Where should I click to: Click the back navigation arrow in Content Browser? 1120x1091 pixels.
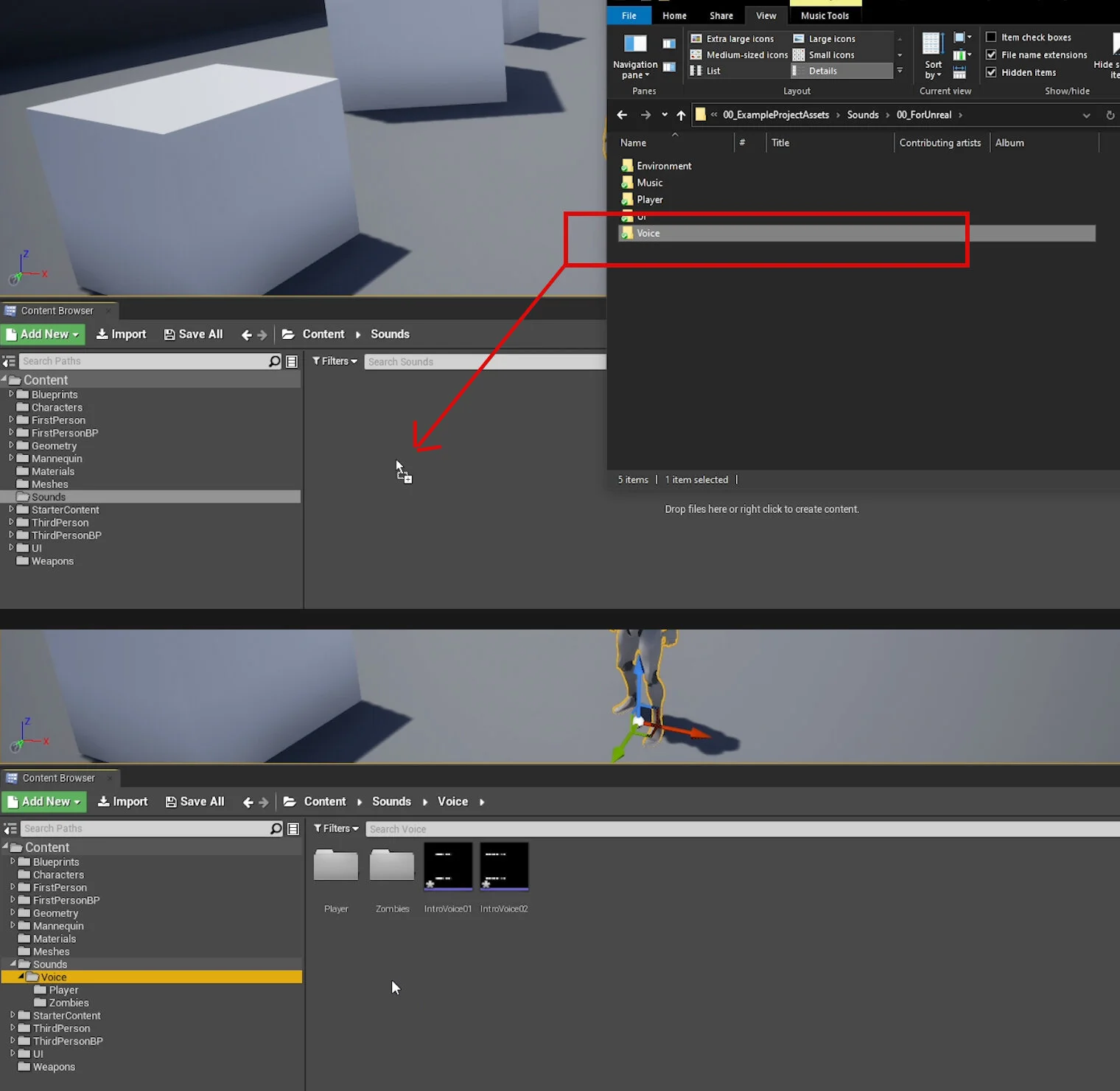(x=246, y=334)
